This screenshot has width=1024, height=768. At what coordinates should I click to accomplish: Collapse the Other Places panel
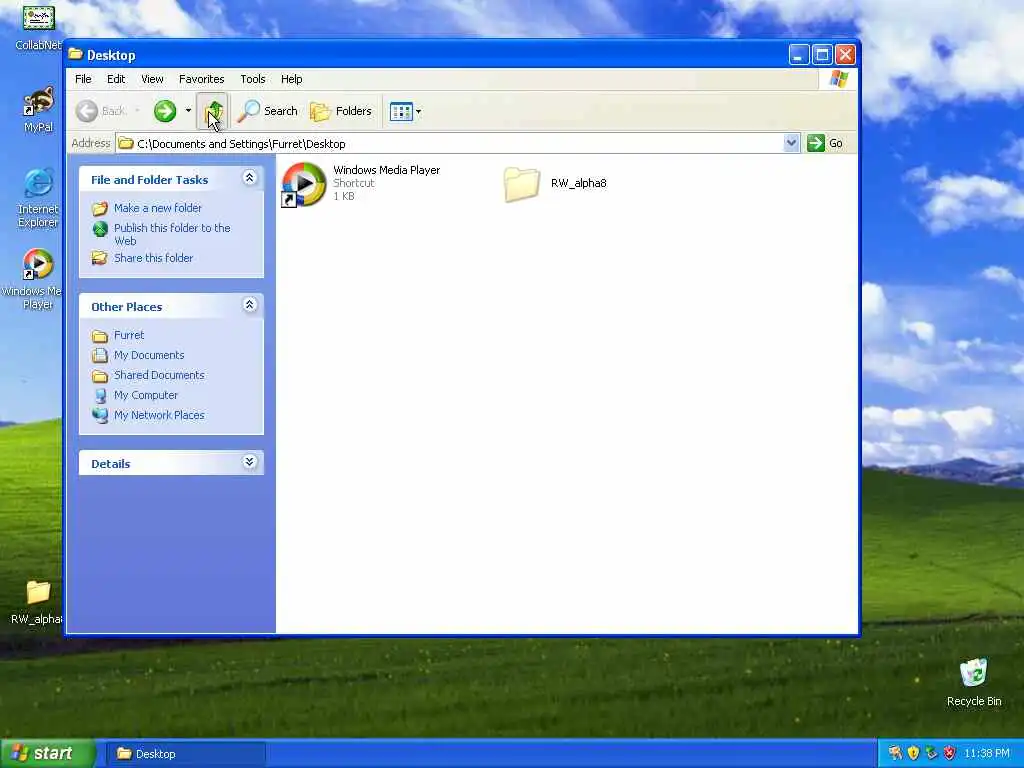coord(249,304)
